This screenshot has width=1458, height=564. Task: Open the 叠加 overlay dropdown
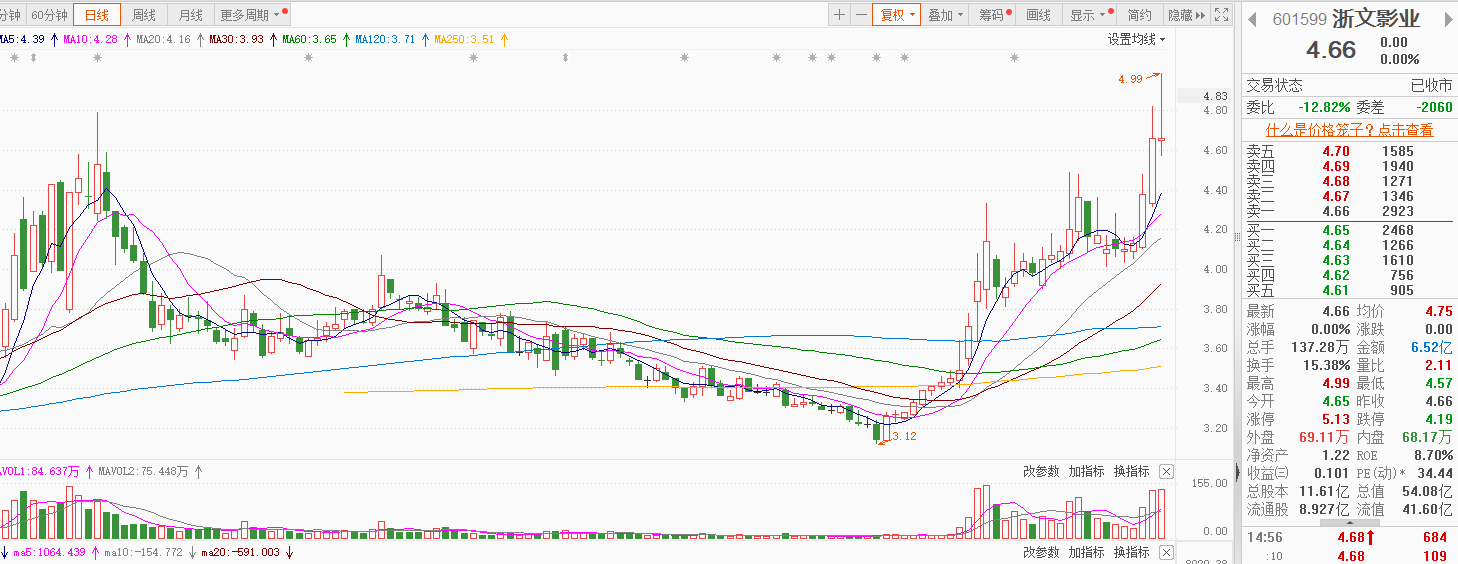click(x=945, y=15)
